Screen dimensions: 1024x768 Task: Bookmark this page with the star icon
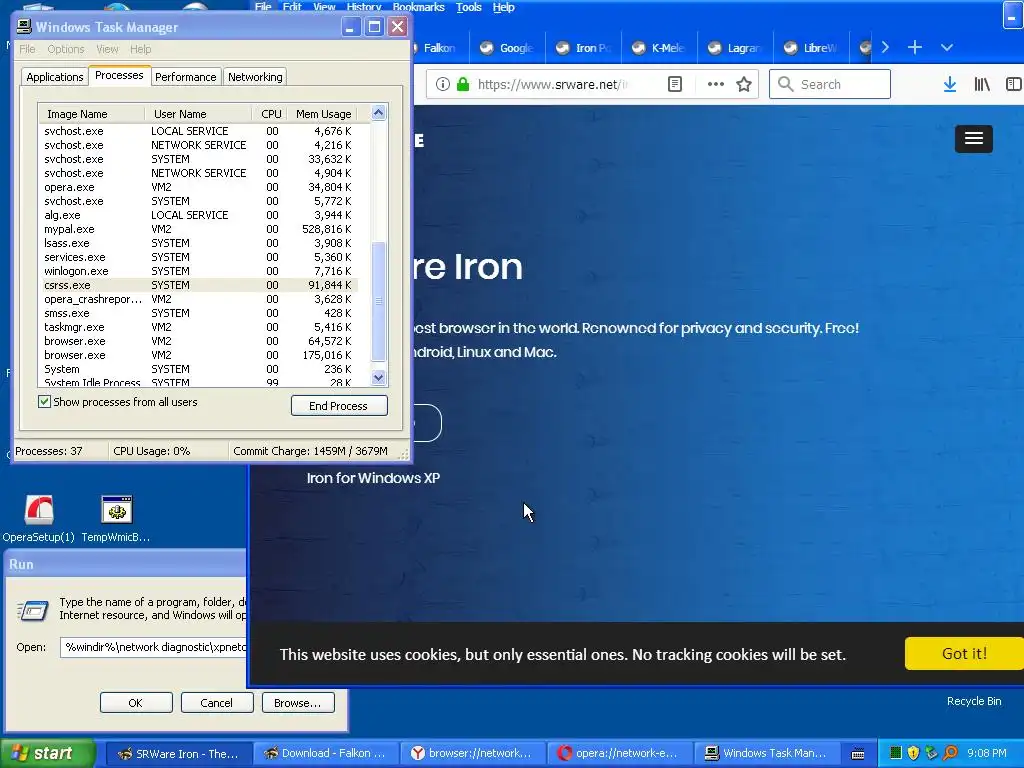tap(744, 84)
